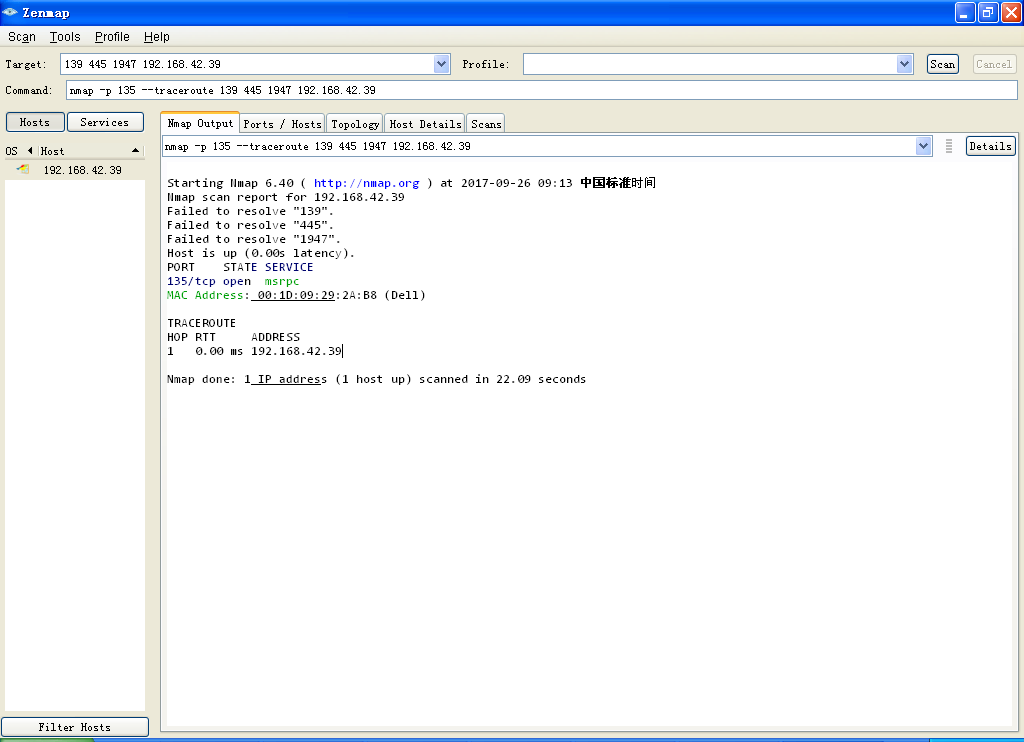This screenshot has height=742, width=1024.
Task: Switch to the Nmap Output tab
Action: (200, 123)
